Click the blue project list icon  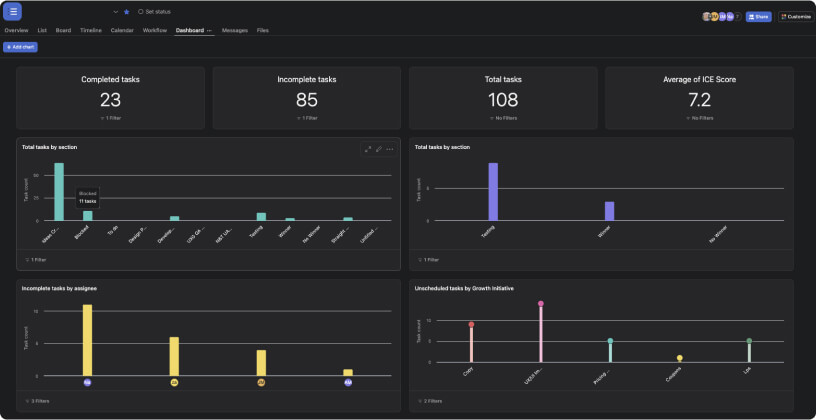click(12, 11)
